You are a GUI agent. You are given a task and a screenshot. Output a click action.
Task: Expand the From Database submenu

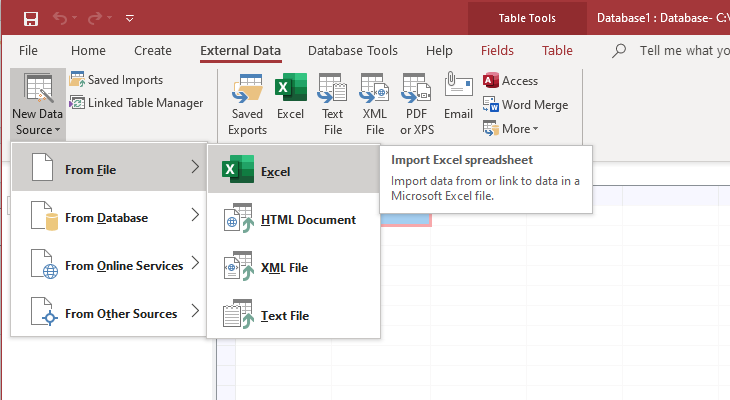point(108,218)
